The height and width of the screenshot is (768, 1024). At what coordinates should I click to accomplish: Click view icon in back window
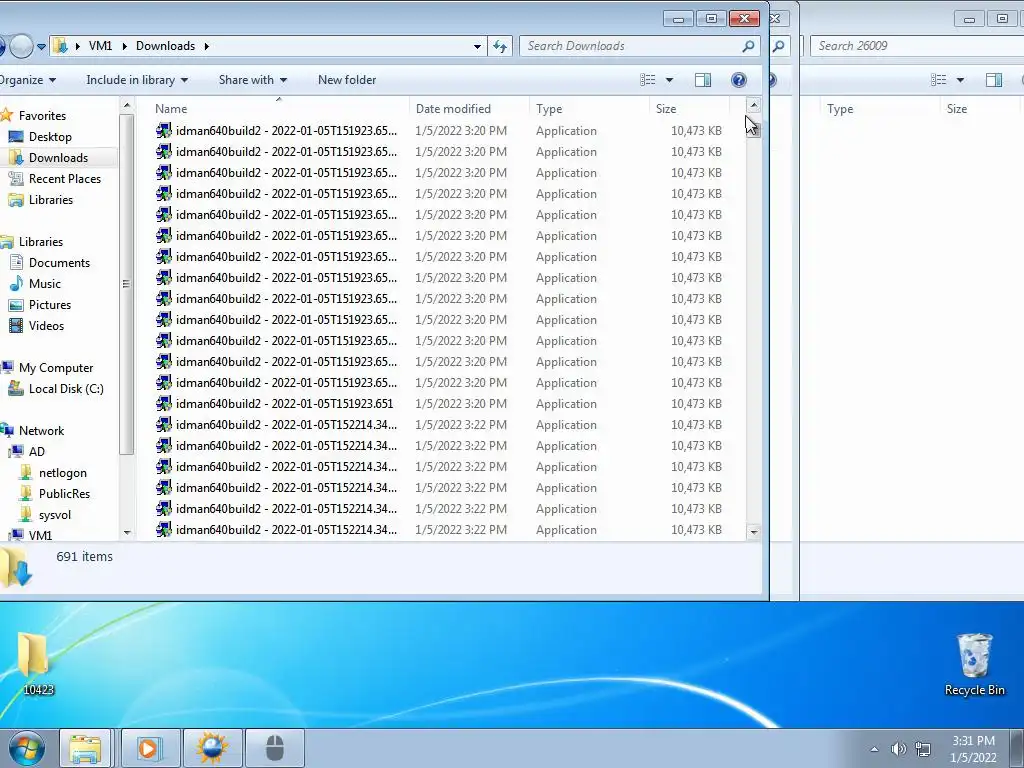(x=939, y=80)
